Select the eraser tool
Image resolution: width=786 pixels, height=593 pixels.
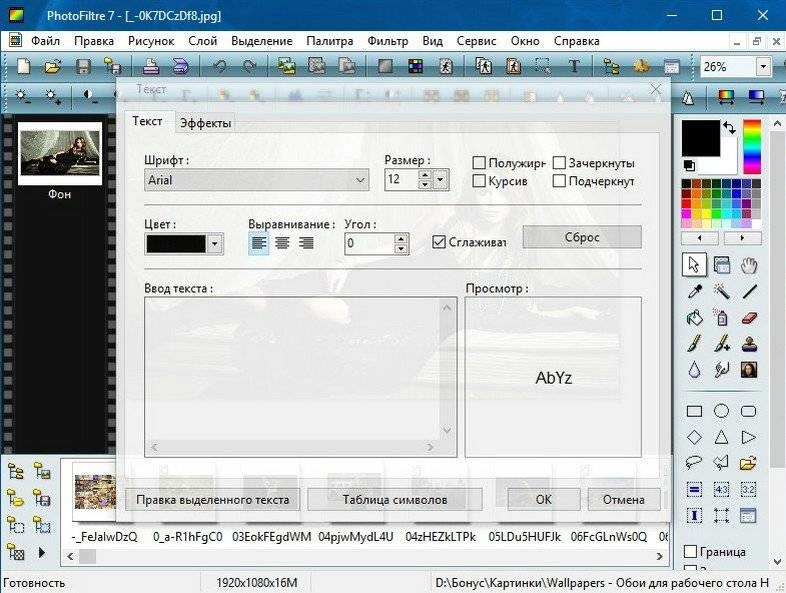coord(749,318)
